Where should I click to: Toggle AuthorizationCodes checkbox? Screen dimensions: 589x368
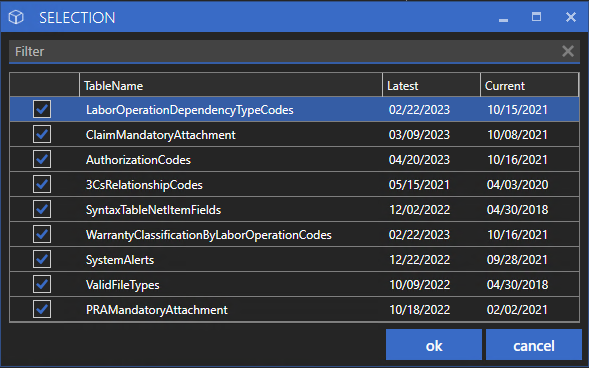point(42,159)
